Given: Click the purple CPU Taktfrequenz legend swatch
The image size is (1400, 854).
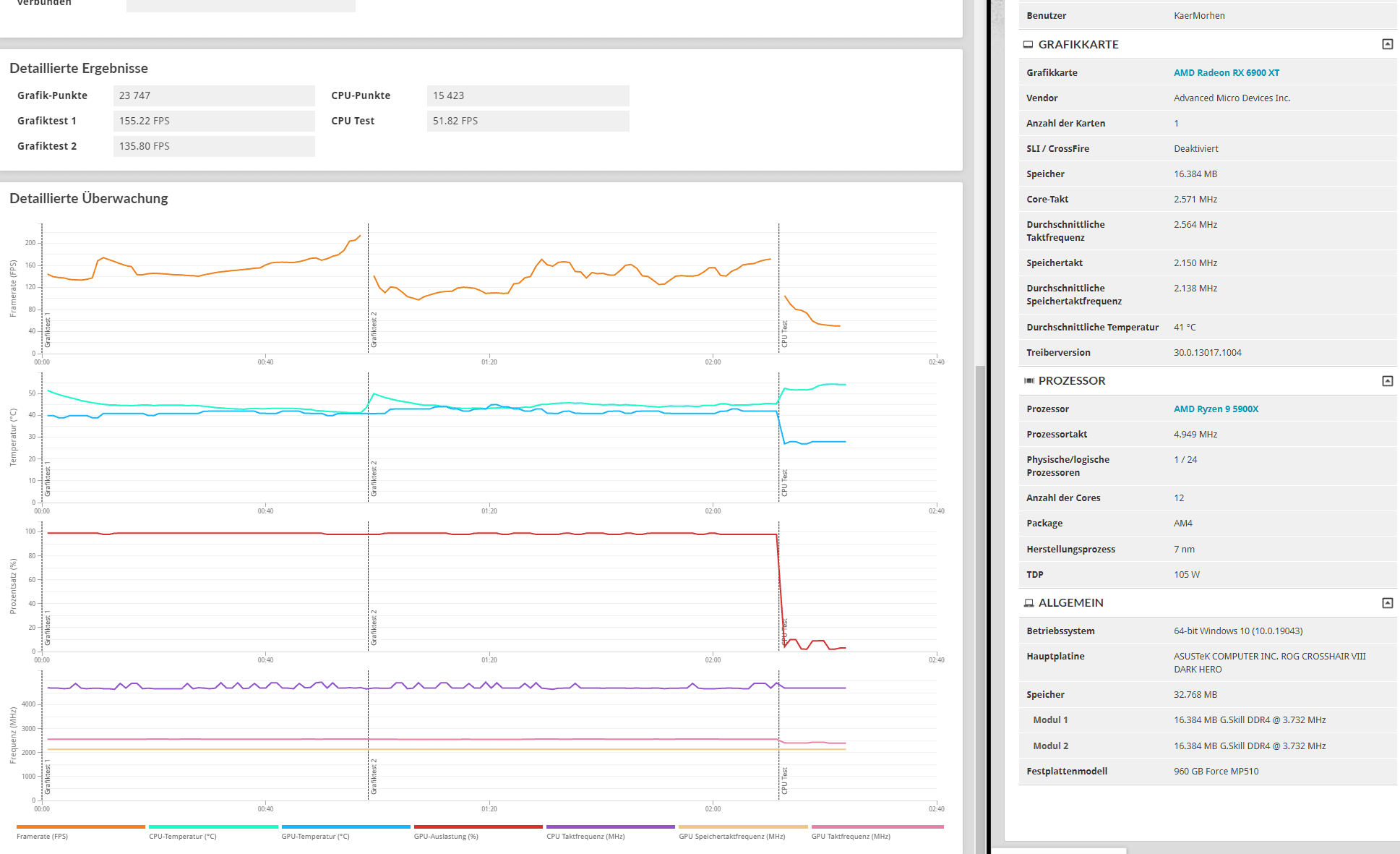Looking at the screenshot, I should 611,827.
